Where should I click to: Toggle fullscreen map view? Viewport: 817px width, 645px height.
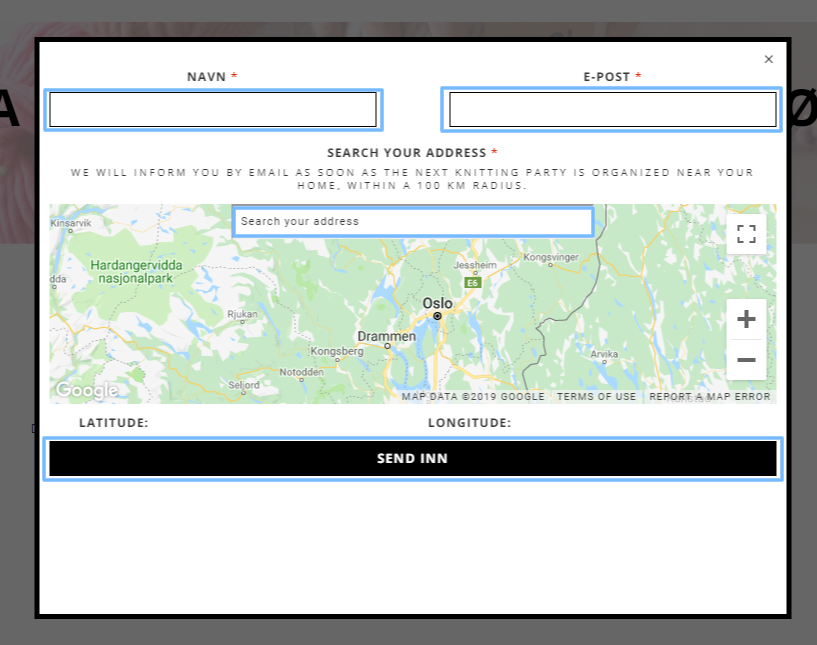coord(746,234)
